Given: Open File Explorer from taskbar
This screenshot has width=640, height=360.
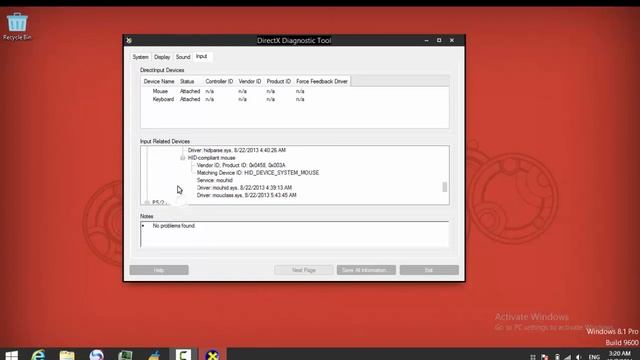Looking at the screenshot, I should (x=67, y=355).
